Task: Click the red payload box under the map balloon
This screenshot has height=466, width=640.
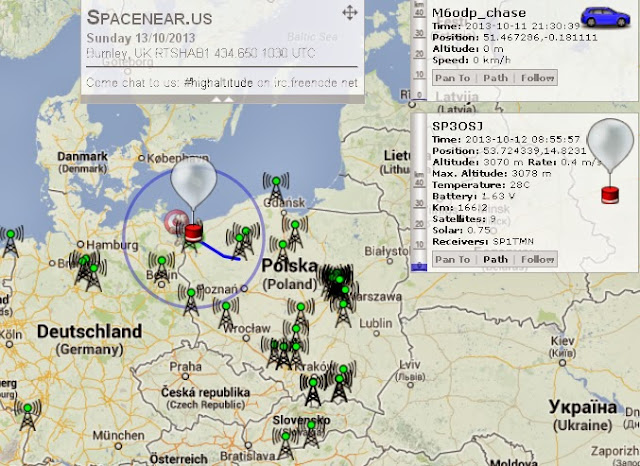Action: pyautogui.click(x=193, y=233)
